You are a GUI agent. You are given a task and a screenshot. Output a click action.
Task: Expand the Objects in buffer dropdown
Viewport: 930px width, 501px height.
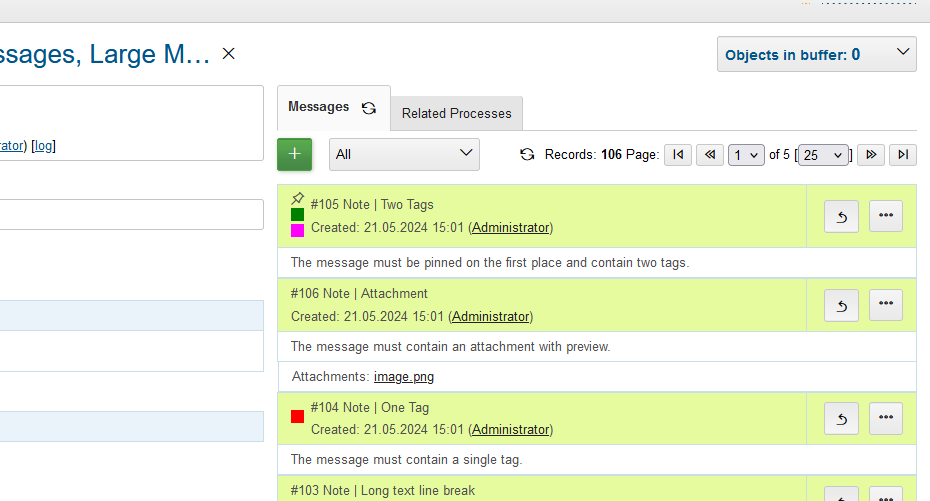pos(816,54)
